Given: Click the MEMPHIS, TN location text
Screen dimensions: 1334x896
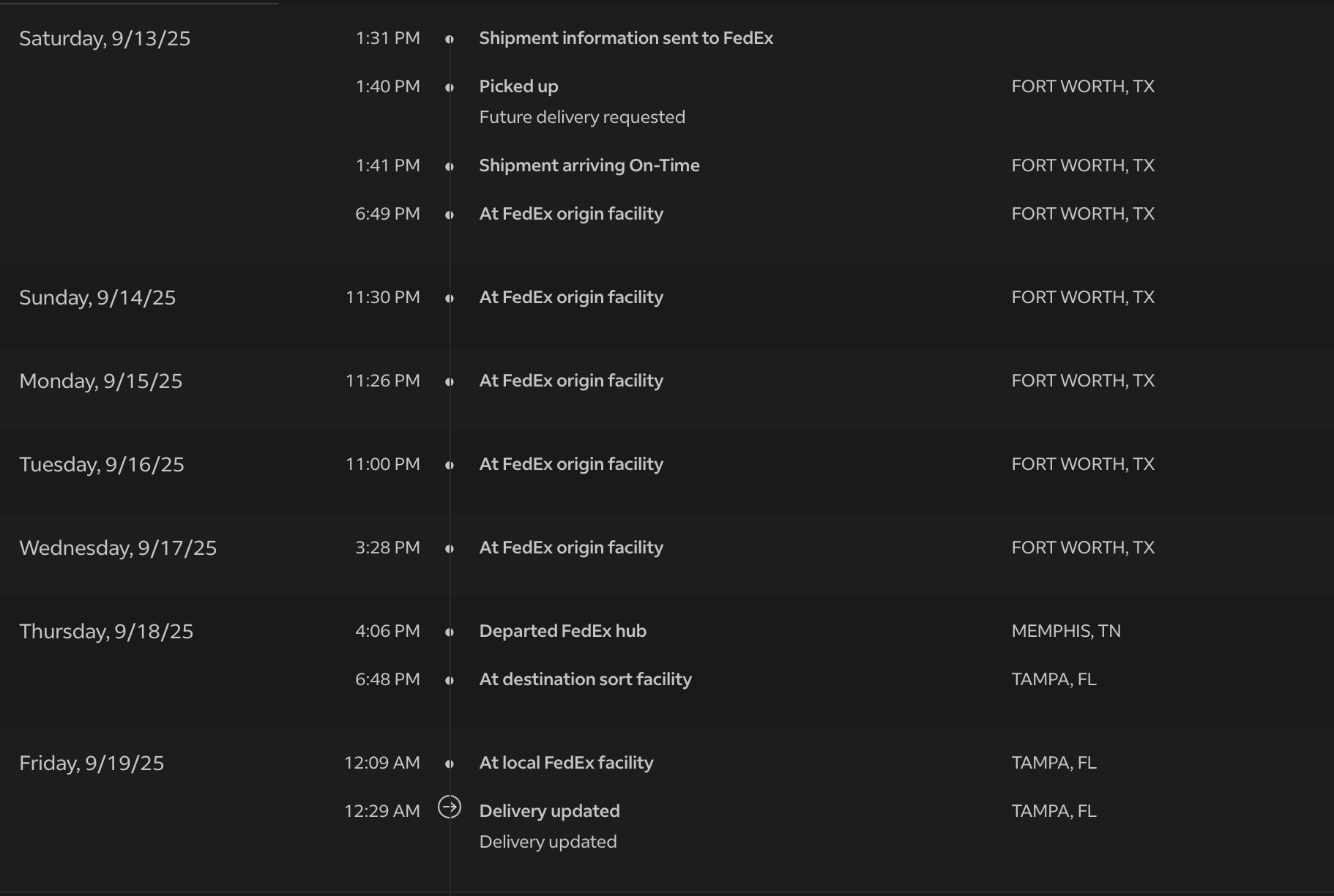Looking at the screenshot, I should coord(1066,631).
